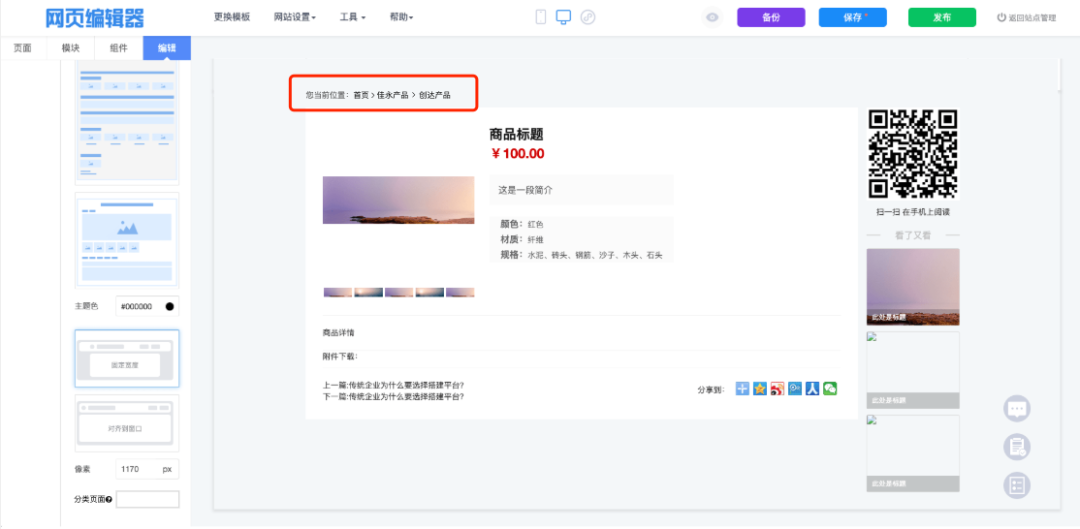This screenshot has height=529, width=1080.
Task: Click the floating checklist icon at bottom right
Action: tap(1016, 486)
